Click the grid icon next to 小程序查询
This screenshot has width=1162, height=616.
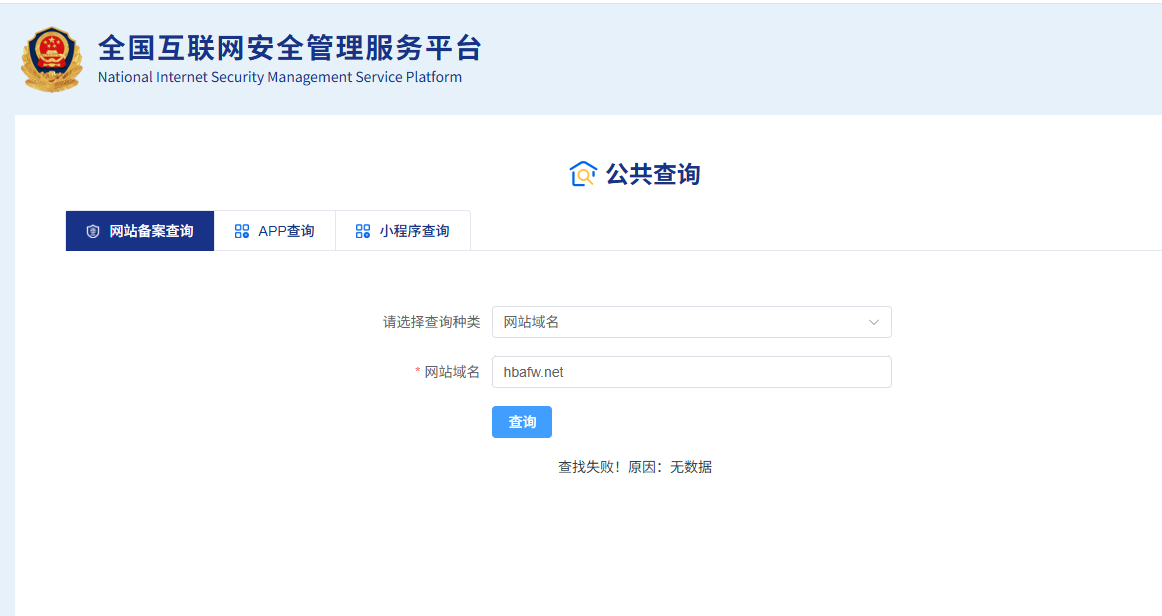click(x=363, y=231)
